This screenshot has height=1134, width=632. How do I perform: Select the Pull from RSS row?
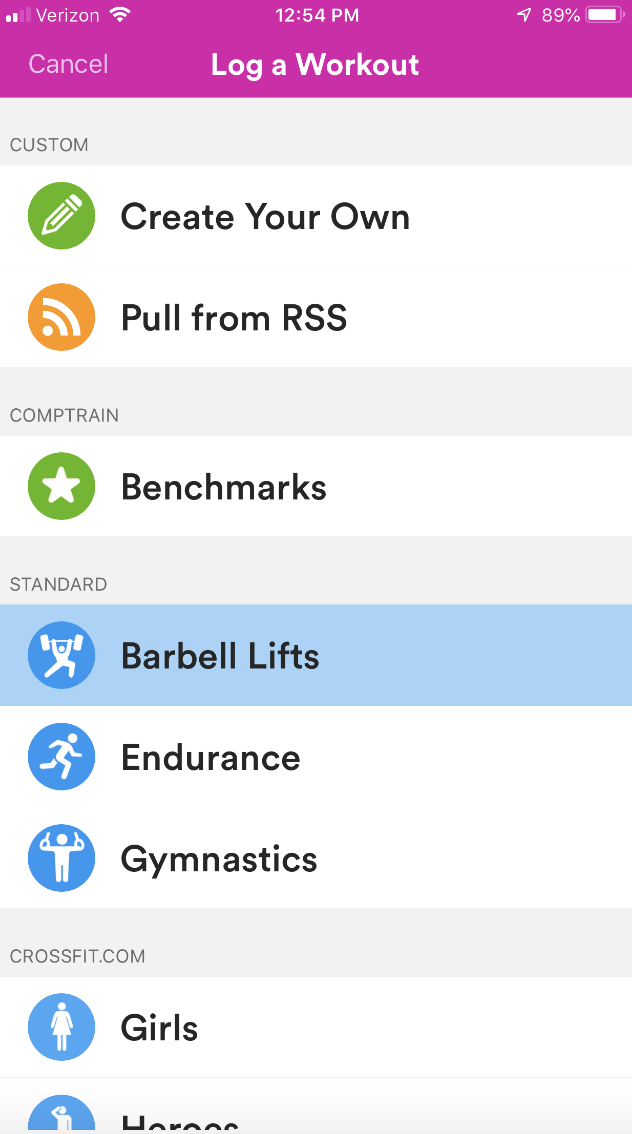coord(234,318)
